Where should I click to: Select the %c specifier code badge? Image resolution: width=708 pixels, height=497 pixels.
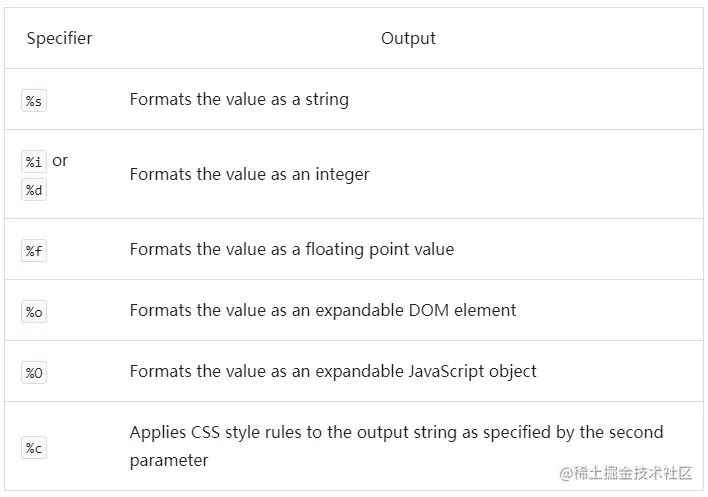click(x=34, y=448)
